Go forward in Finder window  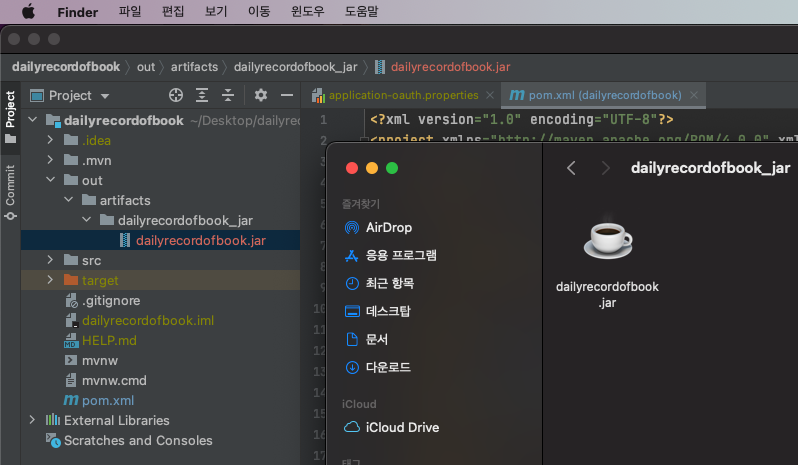click(x=605, y=168)
